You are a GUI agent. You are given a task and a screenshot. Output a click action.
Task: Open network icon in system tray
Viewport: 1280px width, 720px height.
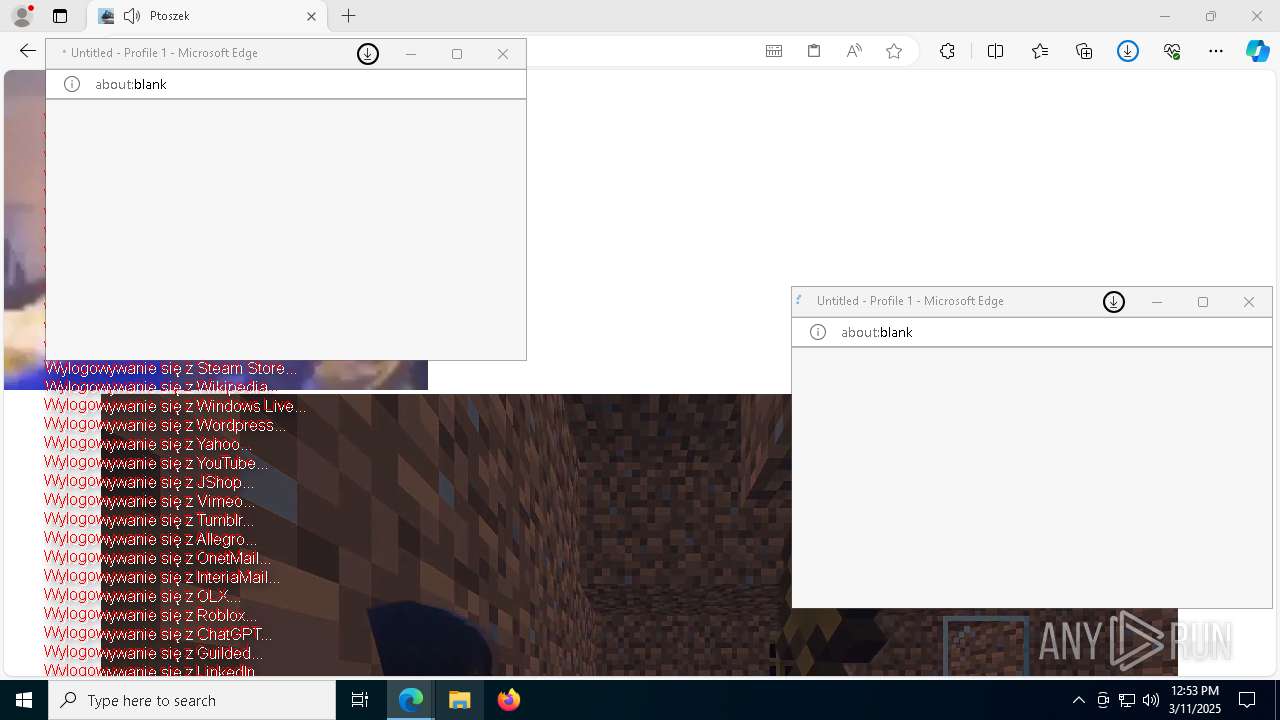tap(1127, 700)
